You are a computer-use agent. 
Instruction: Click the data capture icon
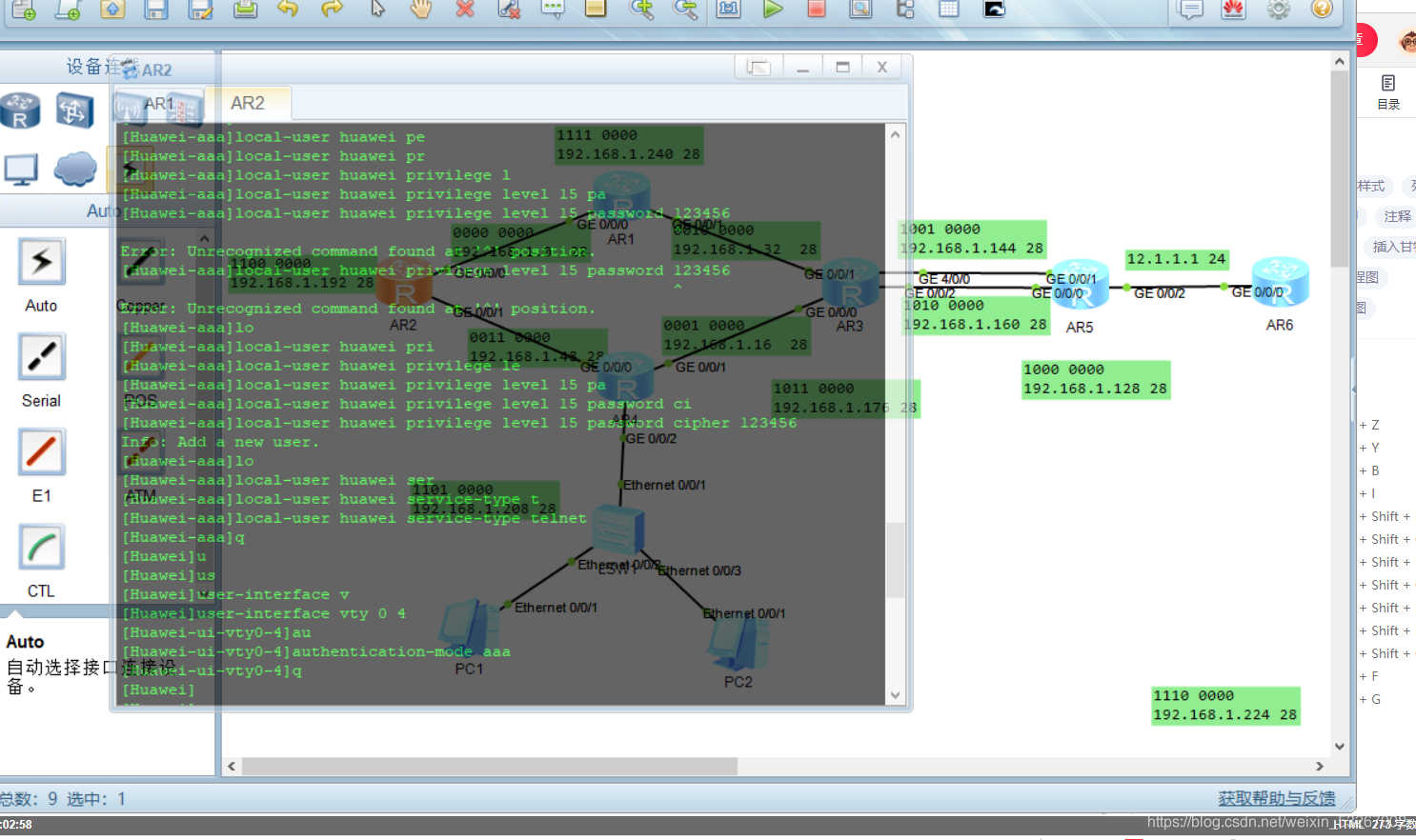click(x=860, y=10)
